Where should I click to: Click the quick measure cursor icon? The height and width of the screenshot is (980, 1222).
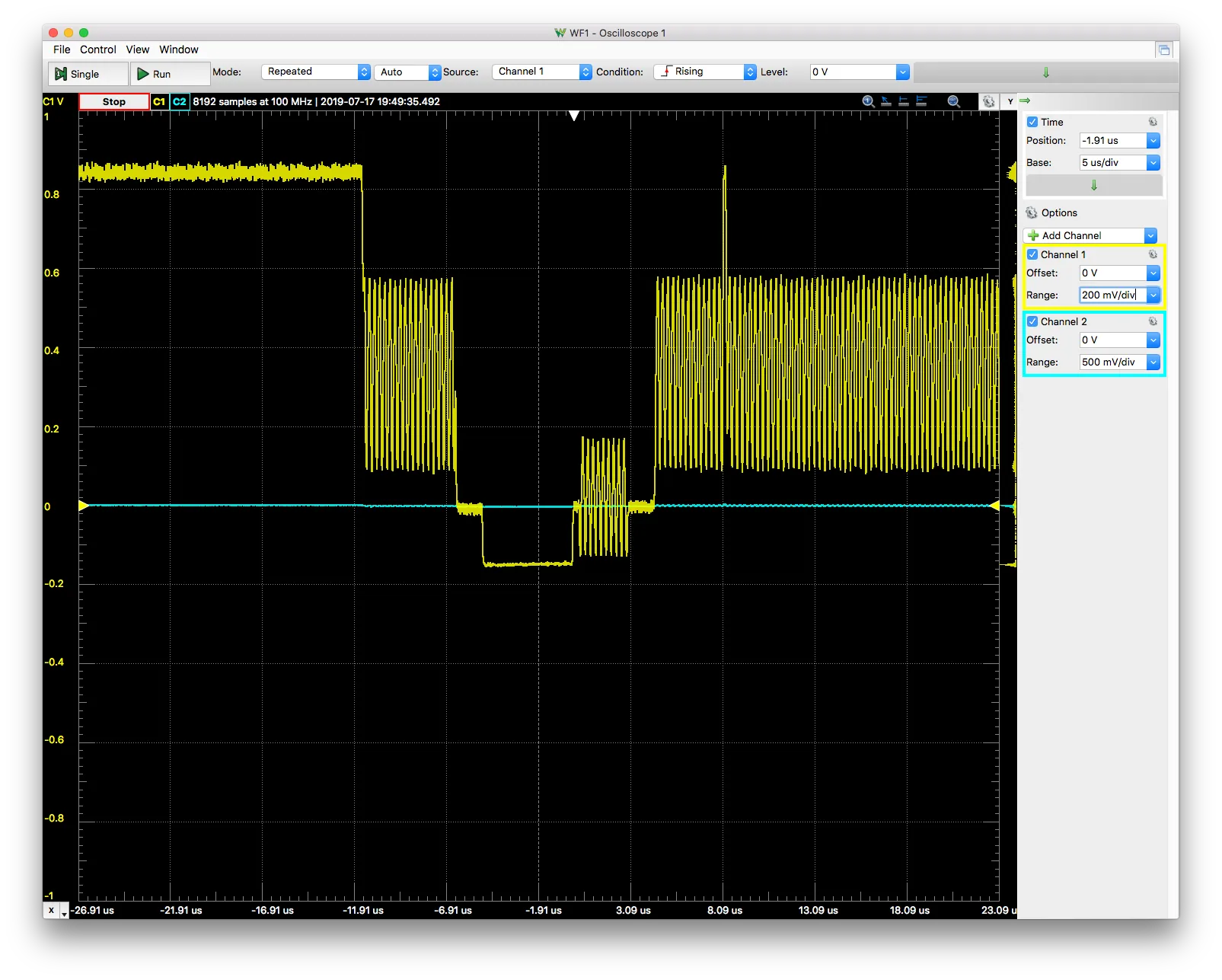click(886, 101)
